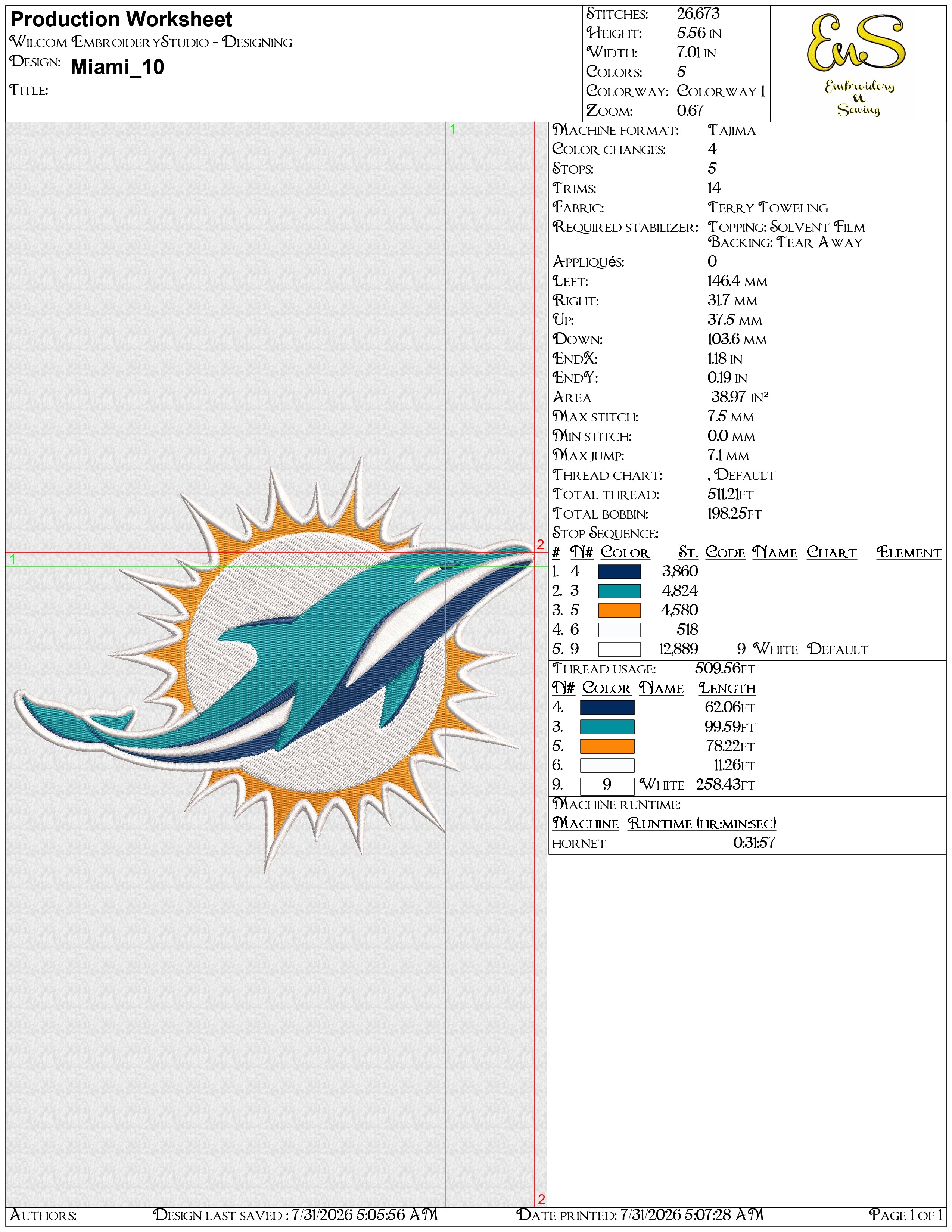Click the stitch count "26,673"
The image size is (952, 1232).
click(698, 13)
